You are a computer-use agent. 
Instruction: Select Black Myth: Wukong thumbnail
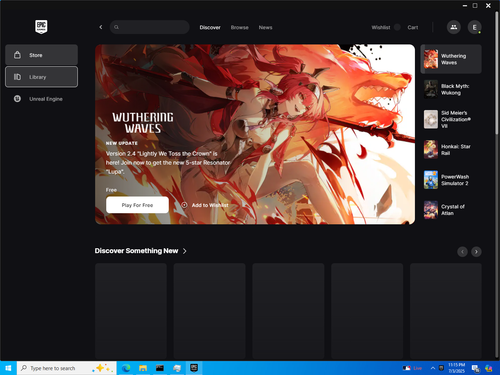(431, 89)
